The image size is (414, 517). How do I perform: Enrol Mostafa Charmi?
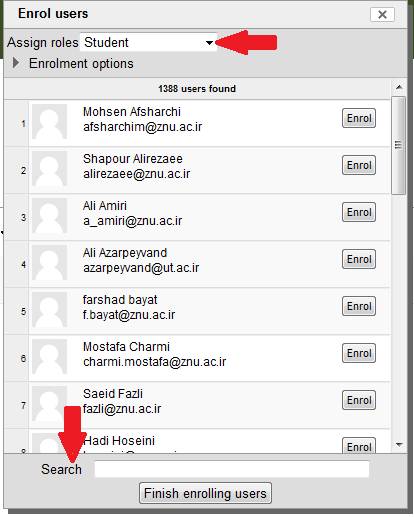[359, 353]
